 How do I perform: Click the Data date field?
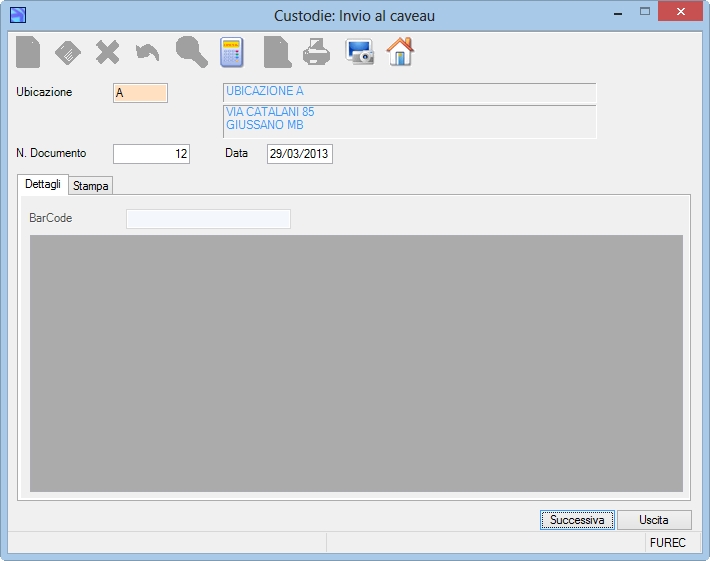pyautogui.click(x=300, y=154)
